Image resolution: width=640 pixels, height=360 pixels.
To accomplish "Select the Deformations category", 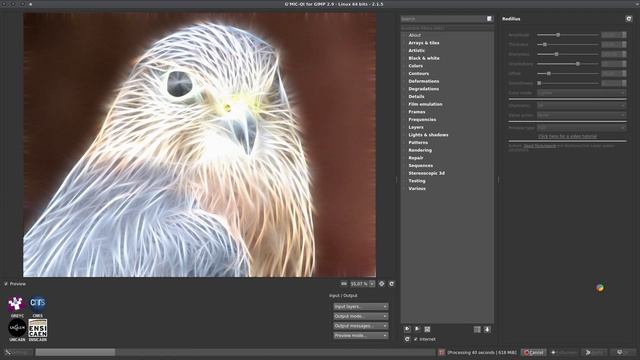I will point(424,81).
